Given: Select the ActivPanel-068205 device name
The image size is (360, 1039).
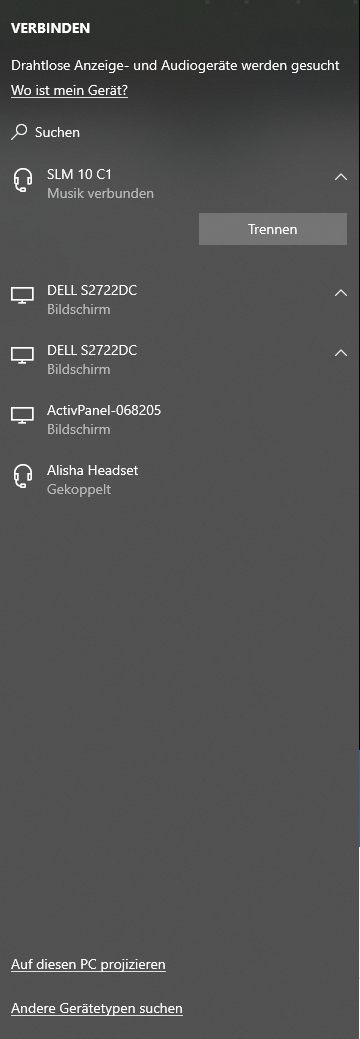Looking at the screenshot, I should point(104,410).
